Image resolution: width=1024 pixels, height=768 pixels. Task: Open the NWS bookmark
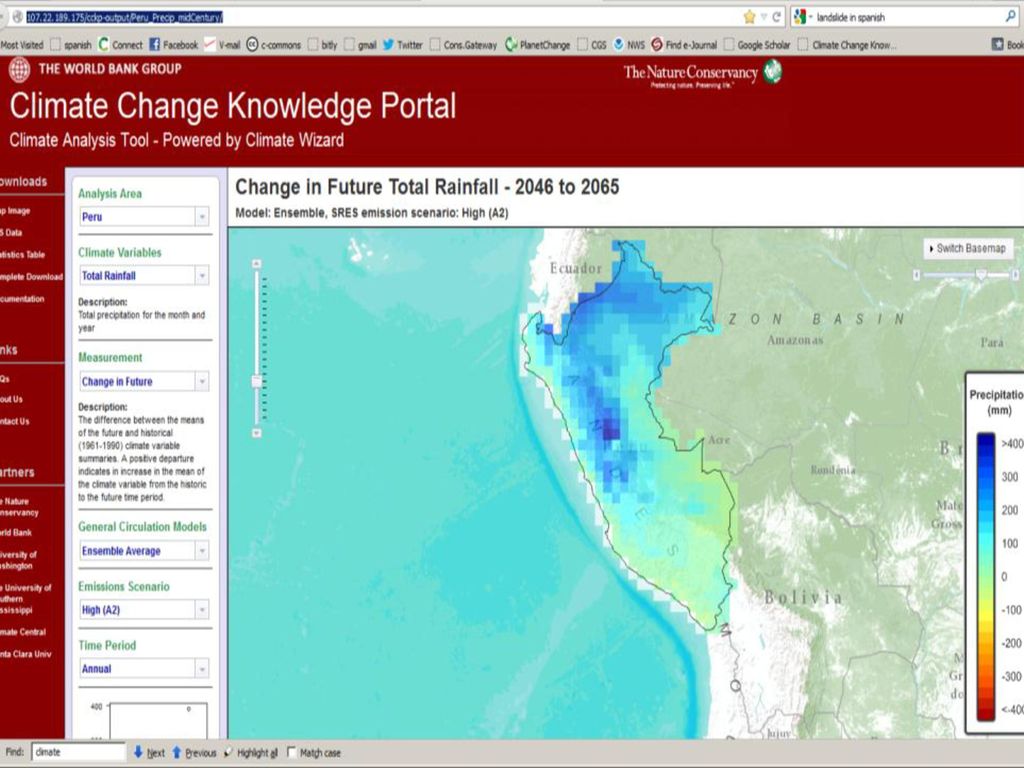[x=629, y=44]
